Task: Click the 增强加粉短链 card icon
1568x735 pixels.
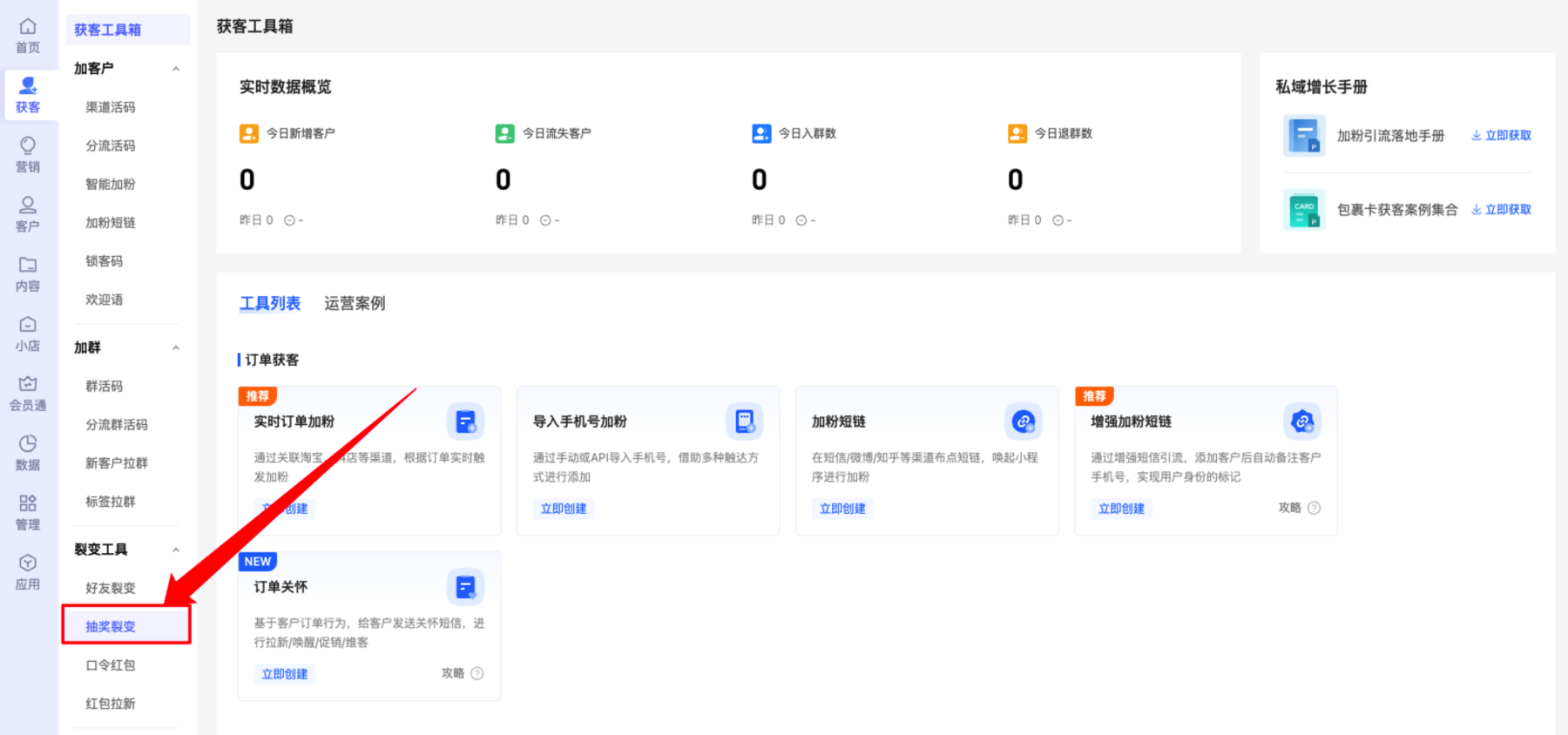Action: tap(1302, 422)
